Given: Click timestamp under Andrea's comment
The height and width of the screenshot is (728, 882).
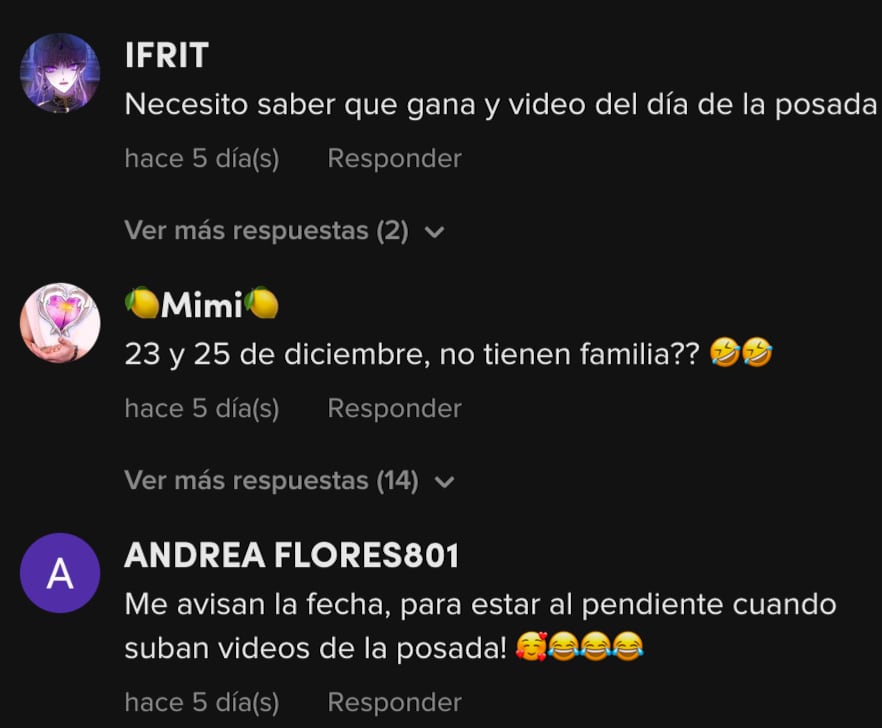Looking at the screenshot, I should [x=202, y=702].
